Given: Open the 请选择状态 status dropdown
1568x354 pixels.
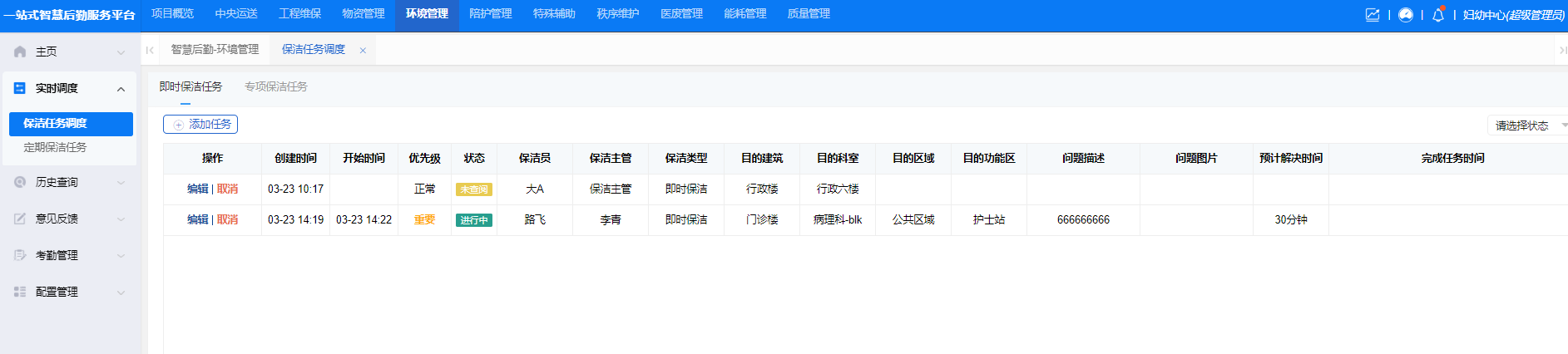Looking at the screenshot, I should (1527, 125).
